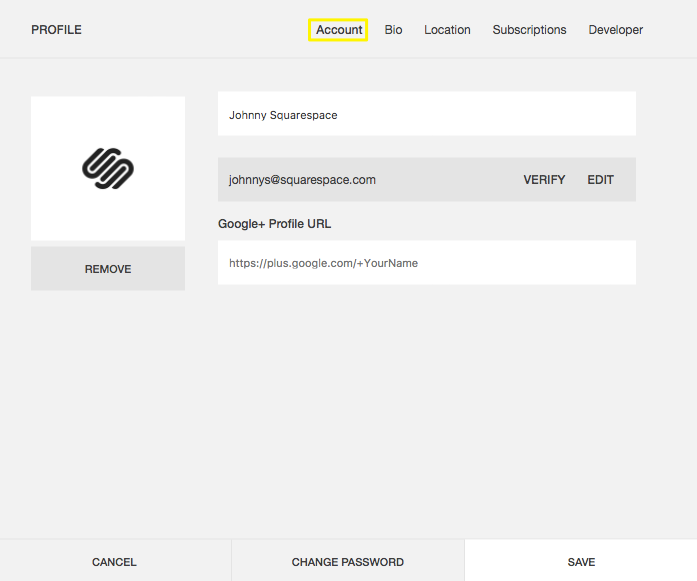This screenshot has height=581, width=697.
Task: Go to the Subscriptions tab
Action: 529,30
